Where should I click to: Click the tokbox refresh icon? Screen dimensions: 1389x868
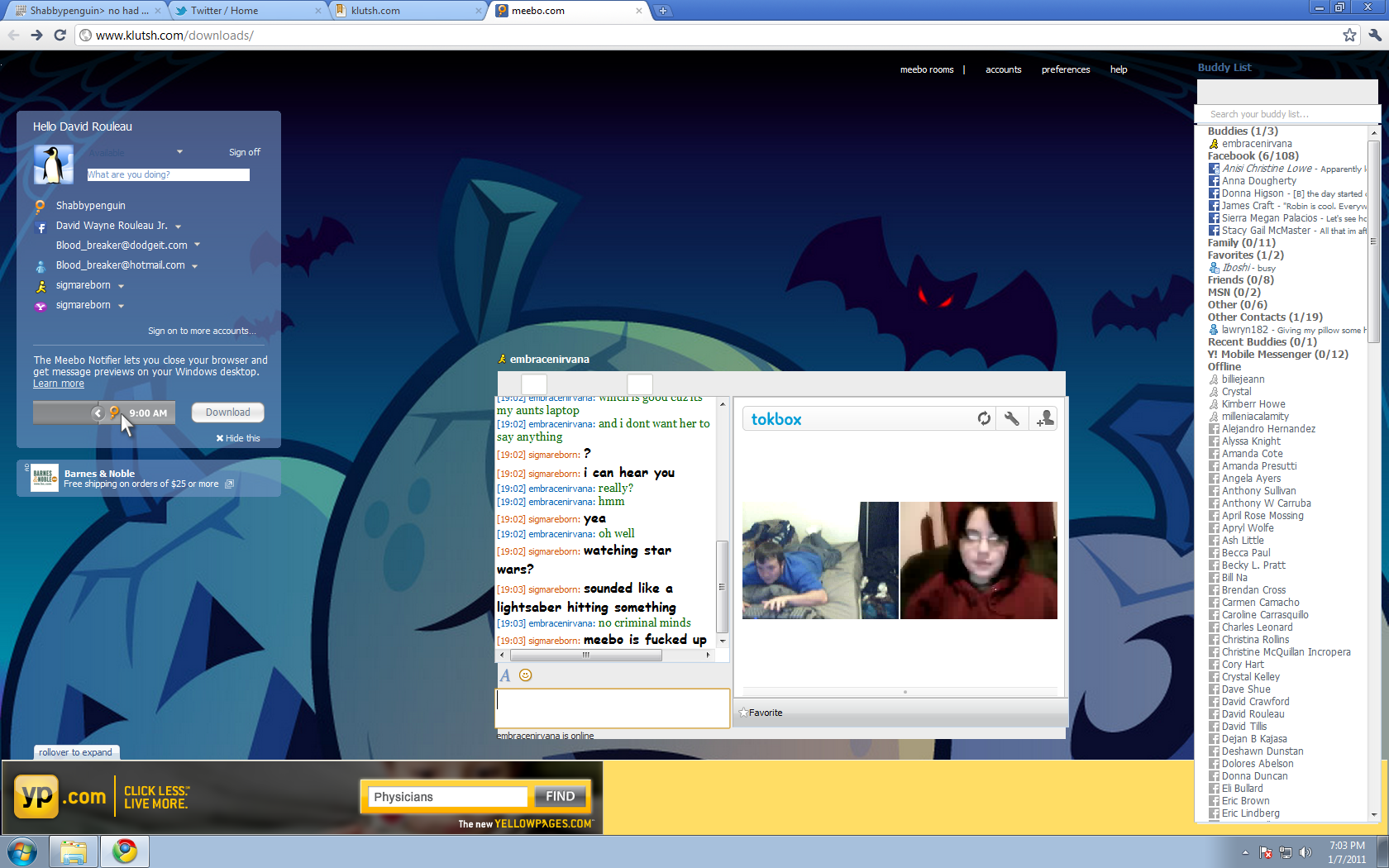coord(984,418)
